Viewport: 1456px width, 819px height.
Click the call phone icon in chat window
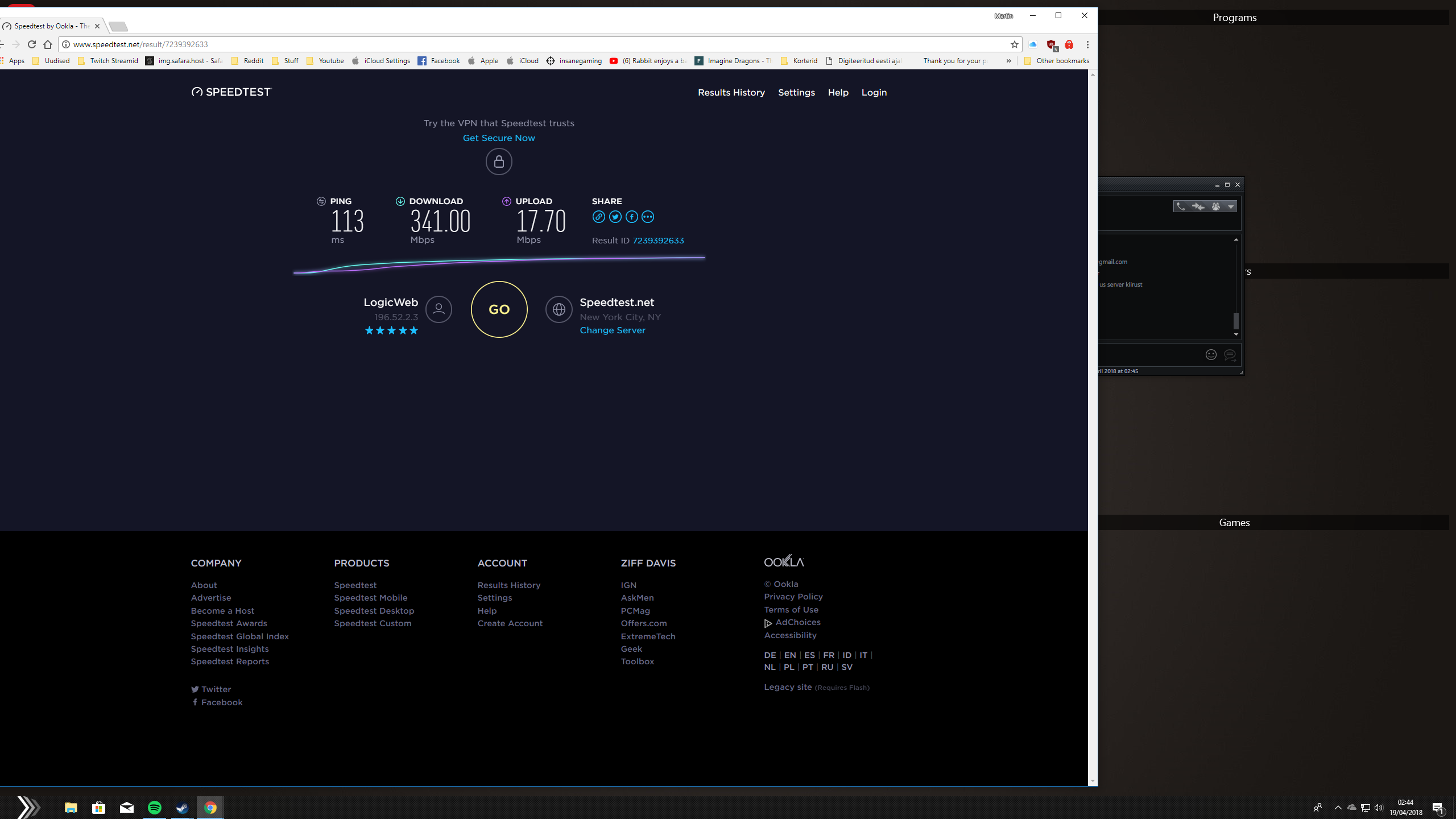pyautogui.click(x=1181, y=206)
